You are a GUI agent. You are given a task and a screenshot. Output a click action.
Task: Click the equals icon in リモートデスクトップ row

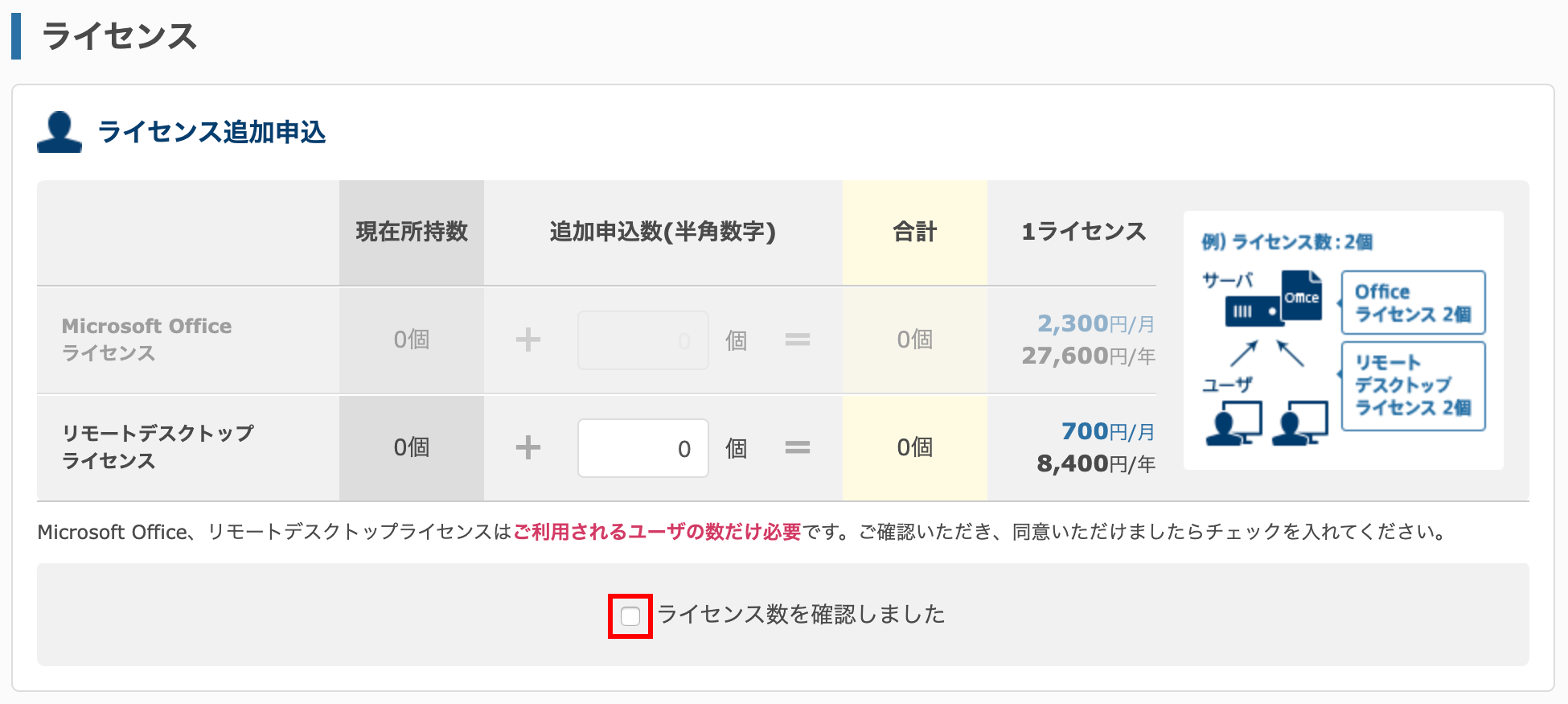pos(798,447)
